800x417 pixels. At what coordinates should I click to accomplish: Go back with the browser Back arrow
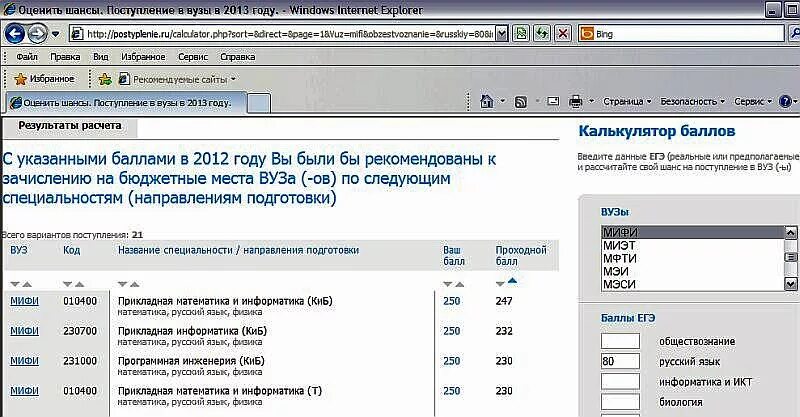point(15,34)
